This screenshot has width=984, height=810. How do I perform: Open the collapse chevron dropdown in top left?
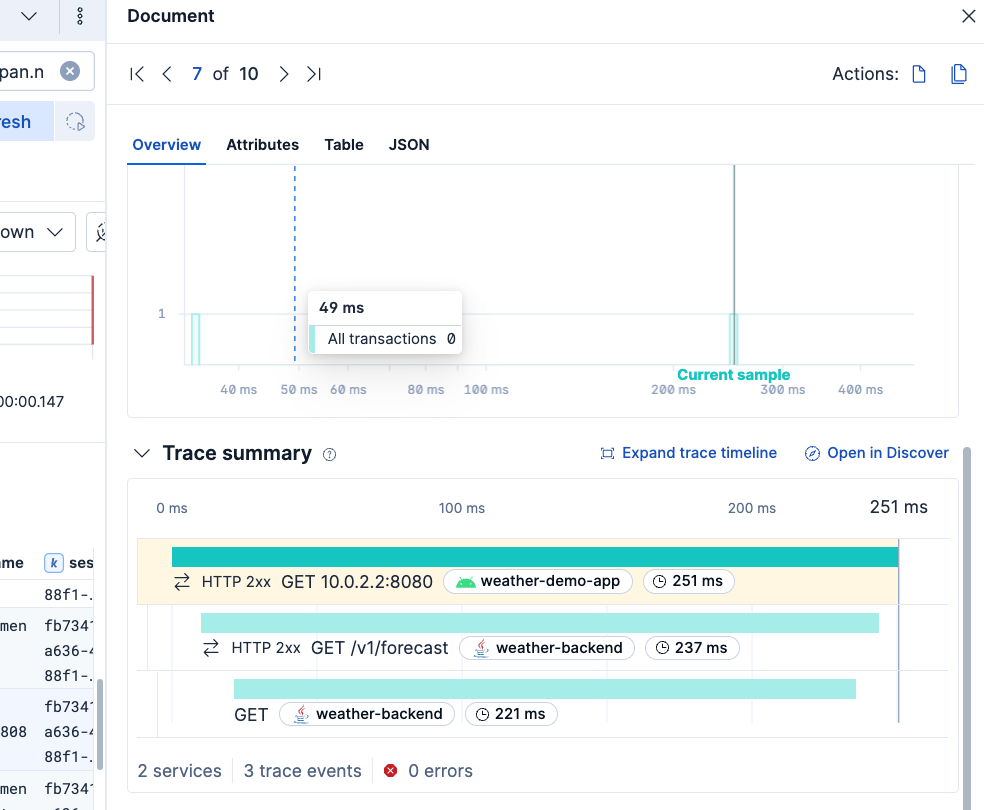(x=29, y=16)
